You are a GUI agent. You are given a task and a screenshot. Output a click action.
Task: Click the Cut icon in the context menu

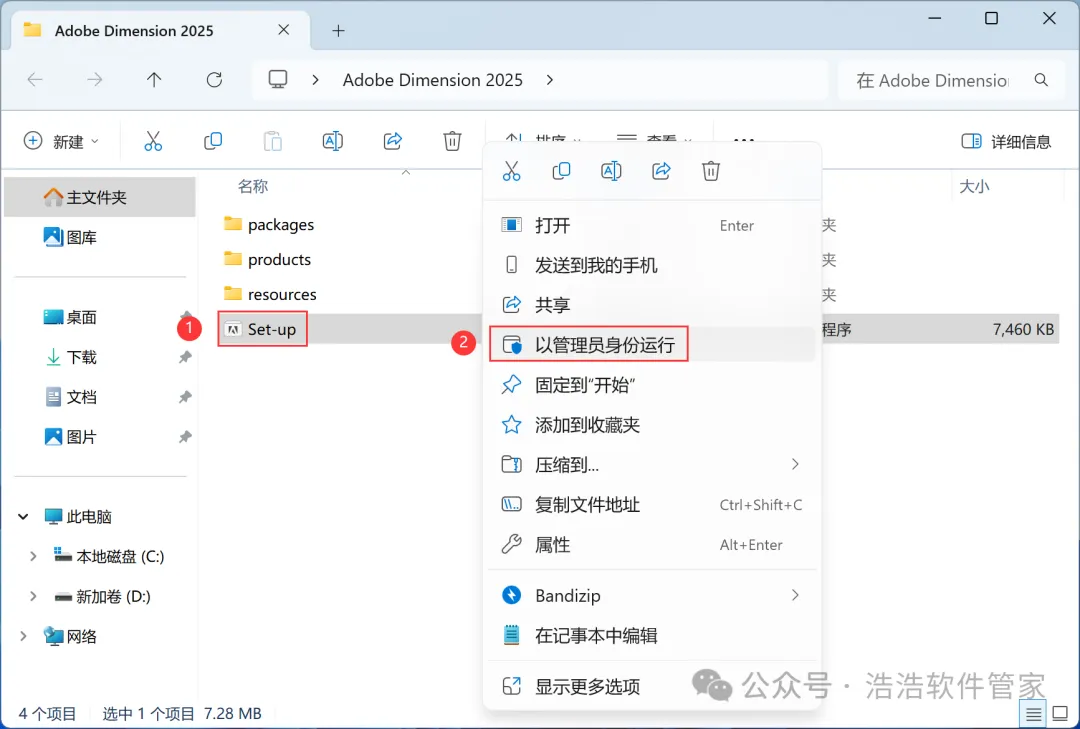(x=511, y=171)
